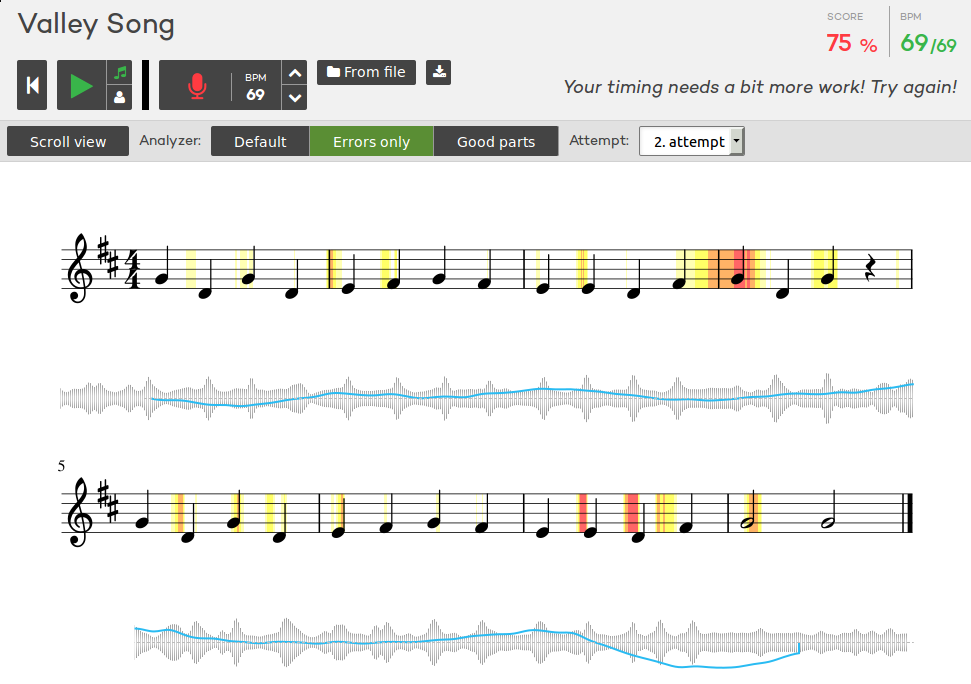
Task: Toggle the user recording playback option
Action: pyautogui.click(x=120, y=97)
